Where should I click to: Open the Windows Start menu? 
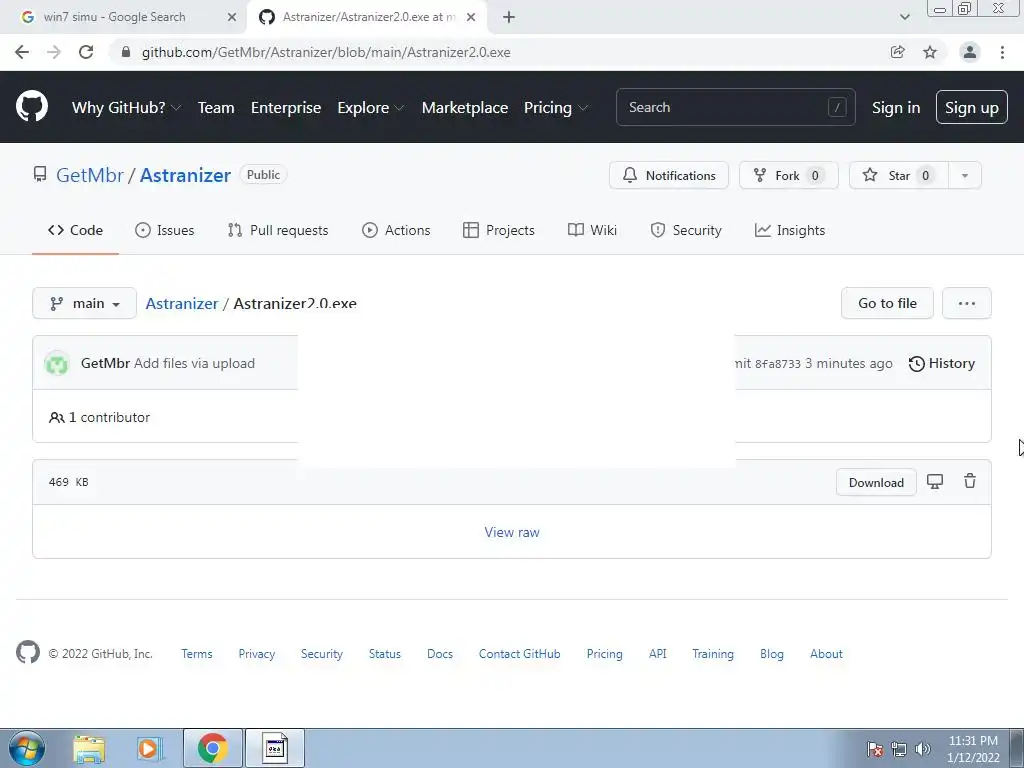pyautogui.click(x=27, y=748)
